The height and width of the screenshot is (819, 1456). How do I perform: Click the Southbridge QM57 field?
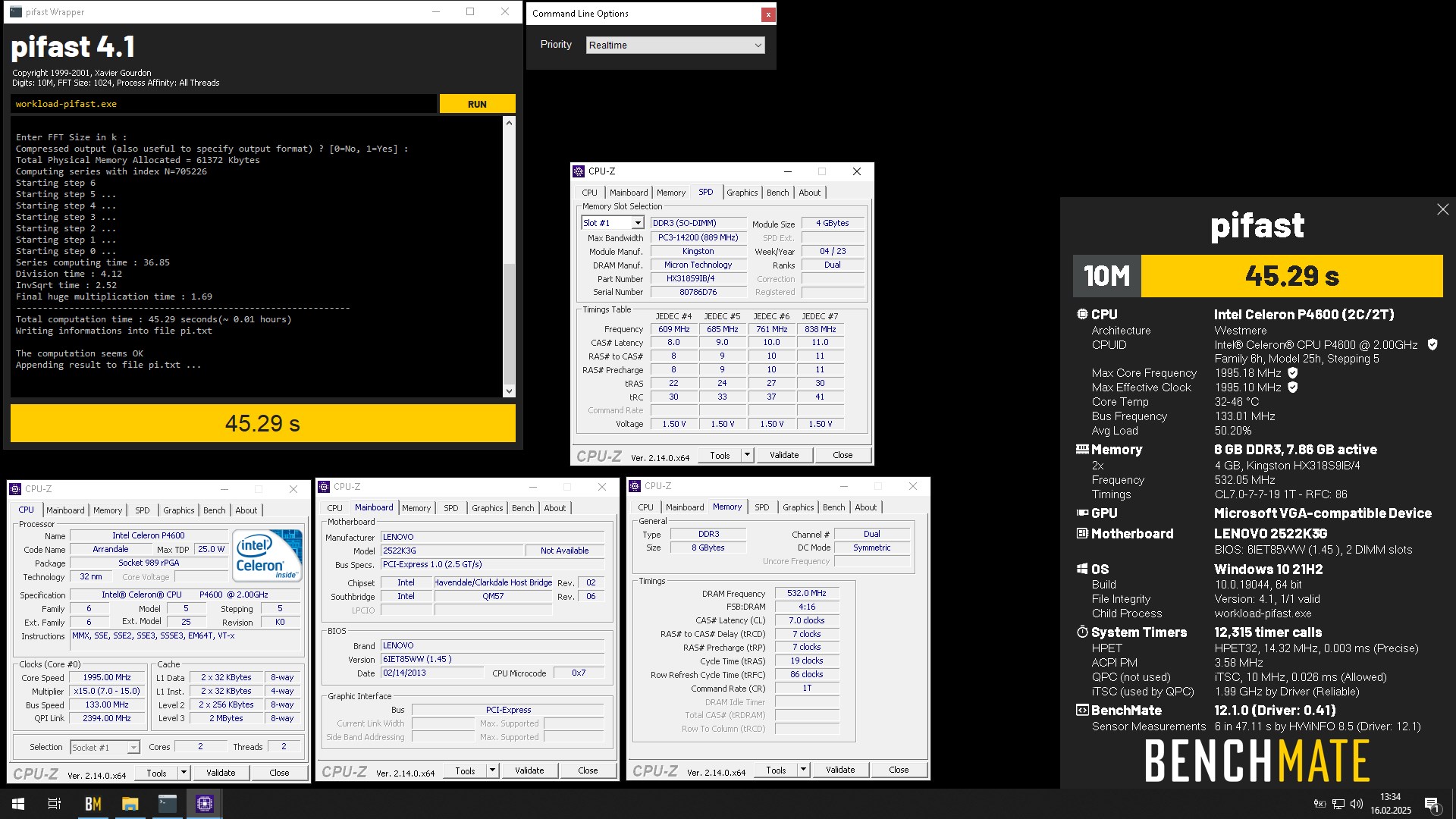(x=493, y=597)
